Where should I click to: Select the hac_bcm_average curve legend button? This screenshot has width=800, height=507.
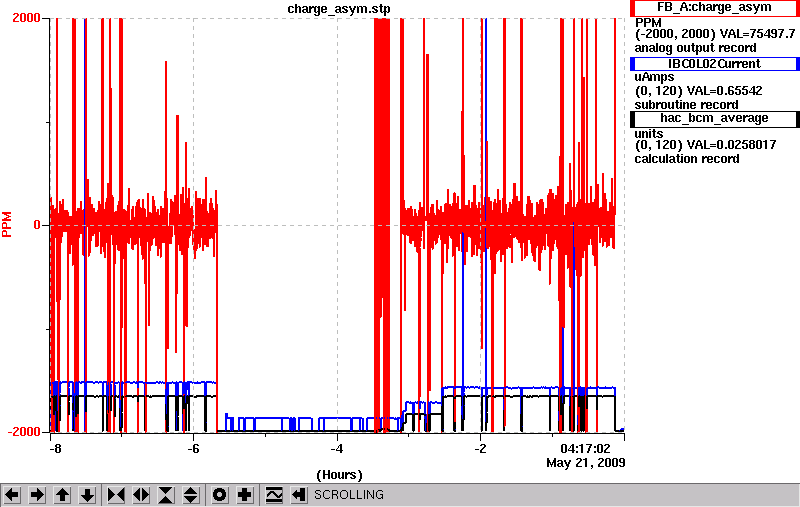tap(714, 118)
